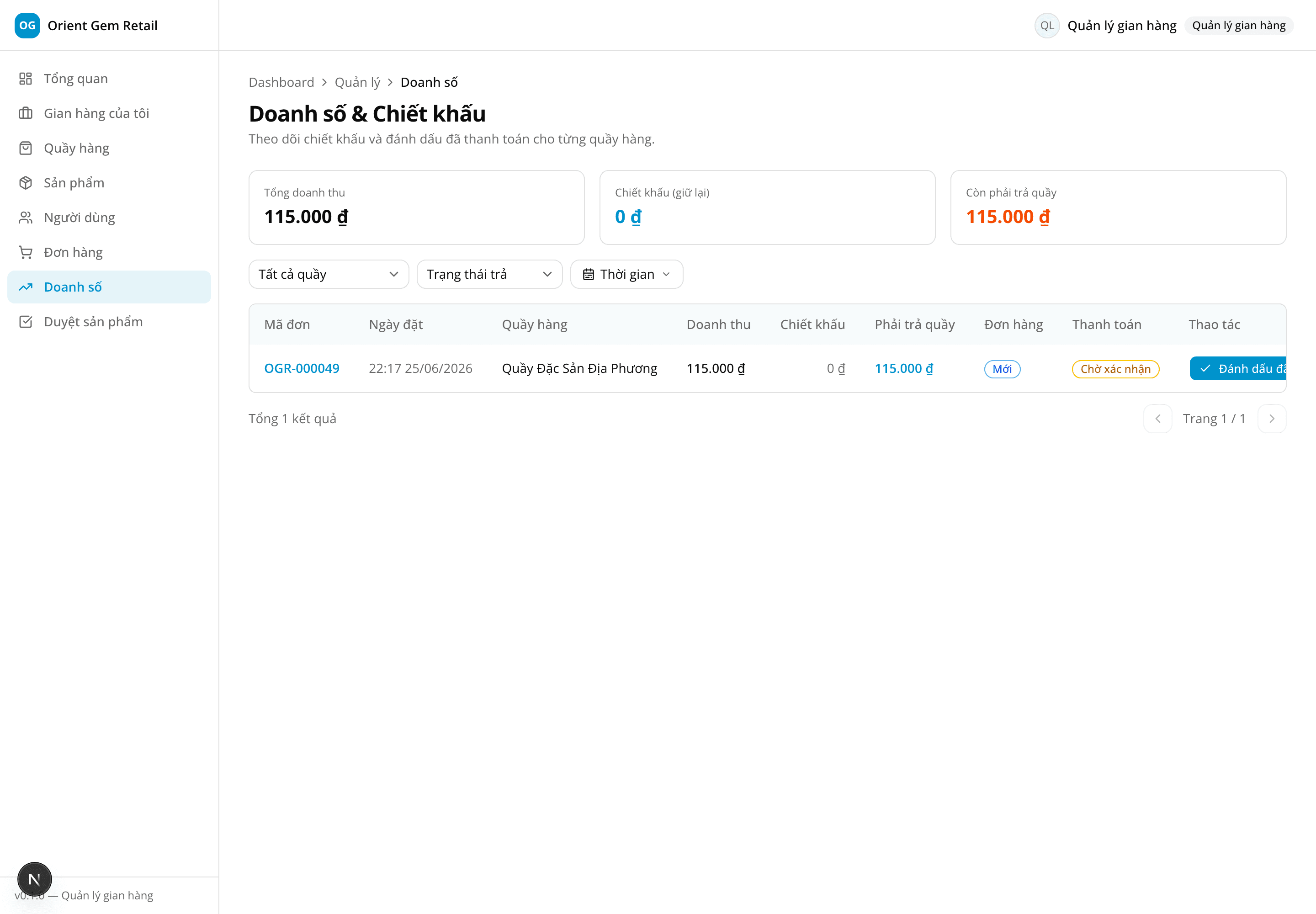Select Doanh số in sidebar

click(x=109, y=287)
